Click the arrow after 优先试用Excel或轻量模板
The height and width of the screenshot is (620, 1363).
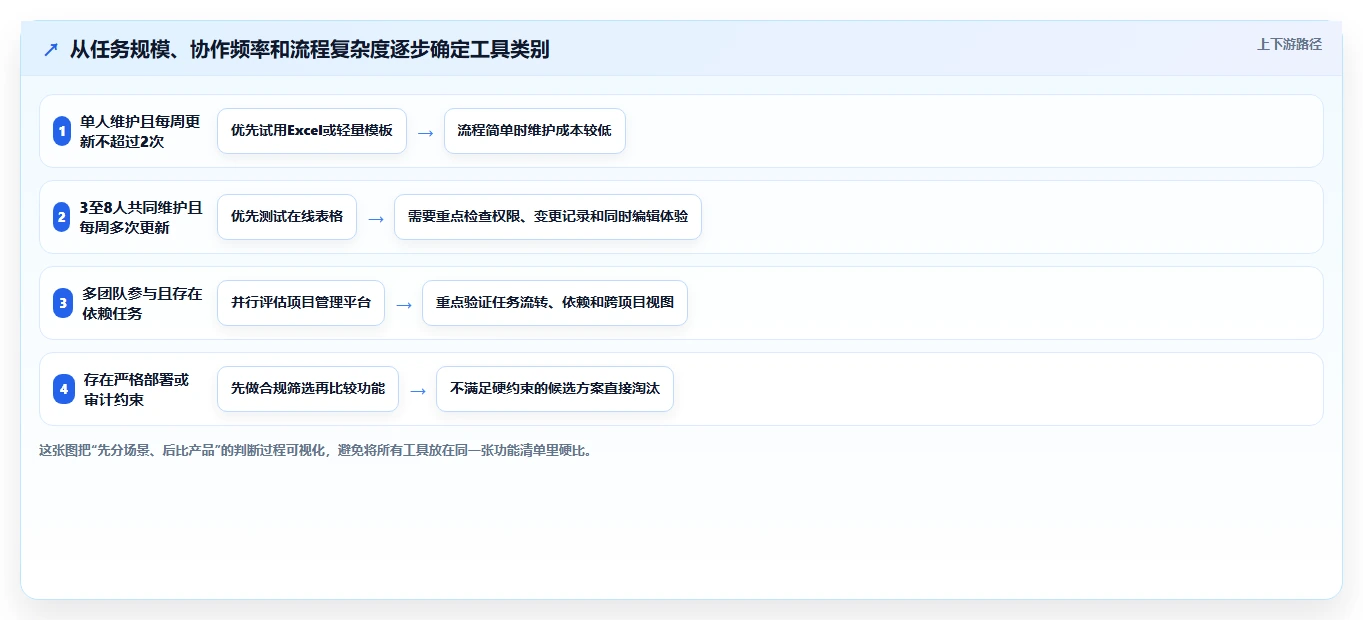pyautogui.click(x=425, y=132)
